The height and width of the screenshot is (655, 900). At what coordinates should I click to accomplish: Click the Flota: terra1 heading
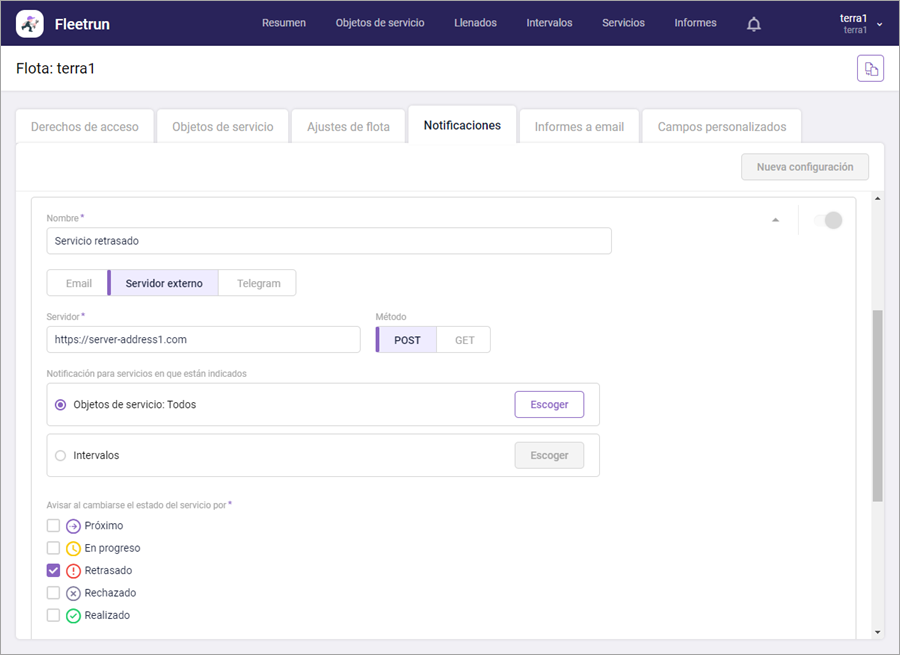tap(56, 68)
